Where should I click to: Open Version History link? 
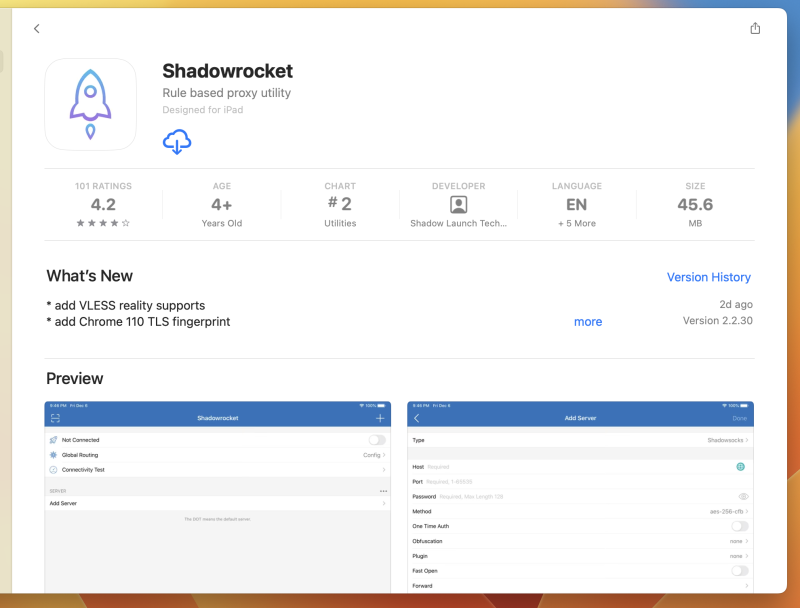pyautogui.click(x=709, y=277)
